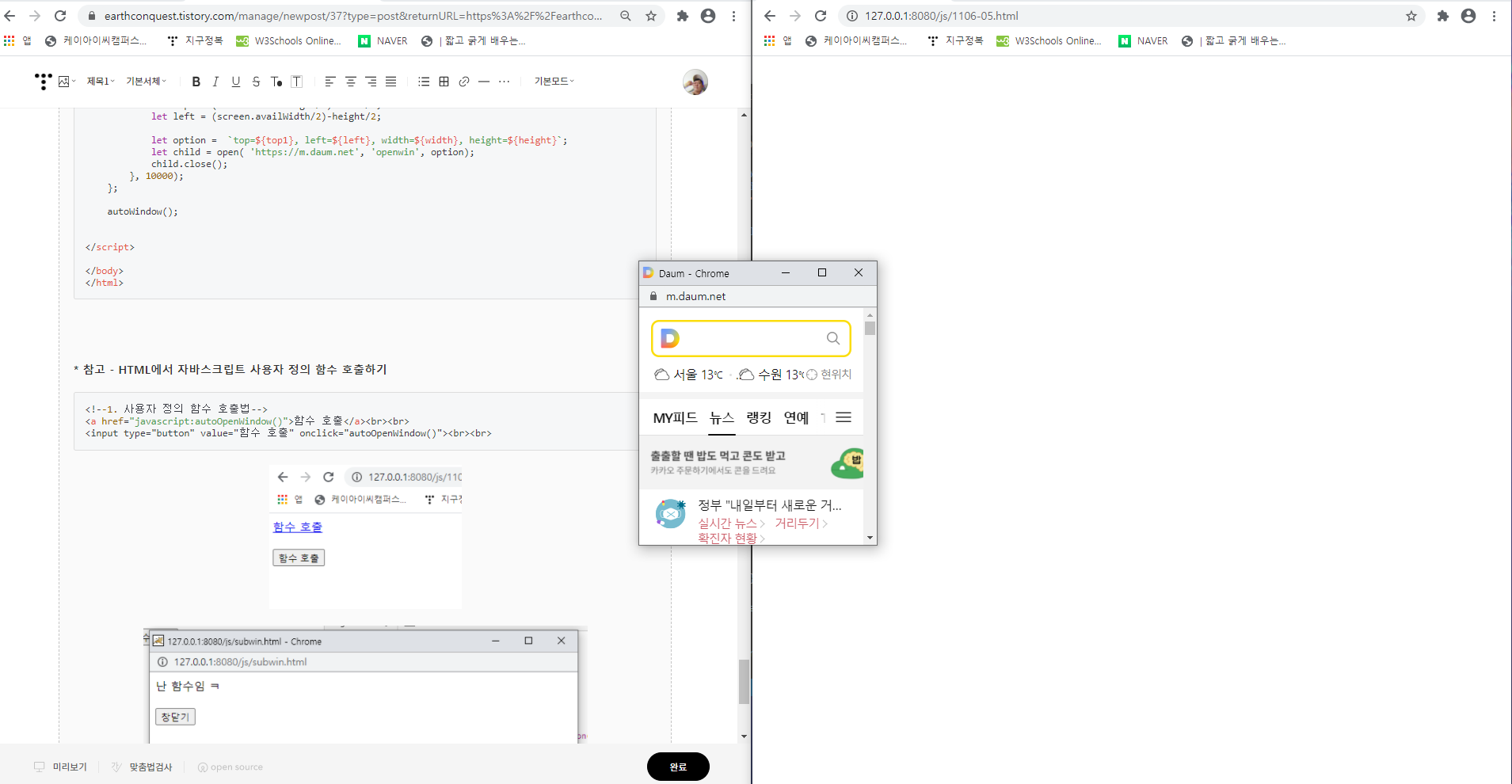The width and height of the screenshot is (1512, 784).
Task: Align text left in editor
Action: (330, 82)
